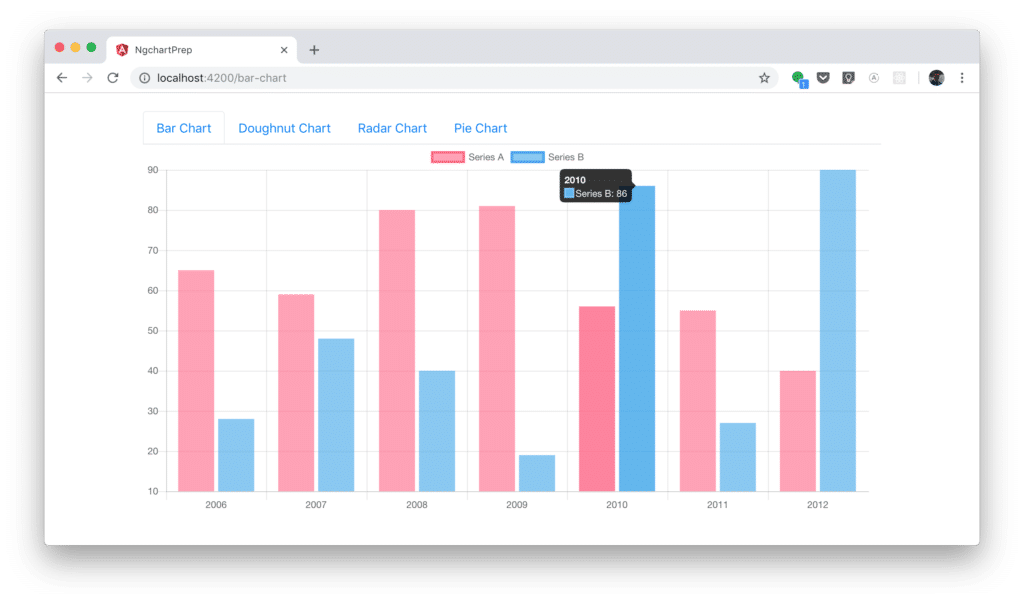The height and width of the screenshot is (604, 1024).
Task: Select the Bar Chart tab
Action: (184, 128)
